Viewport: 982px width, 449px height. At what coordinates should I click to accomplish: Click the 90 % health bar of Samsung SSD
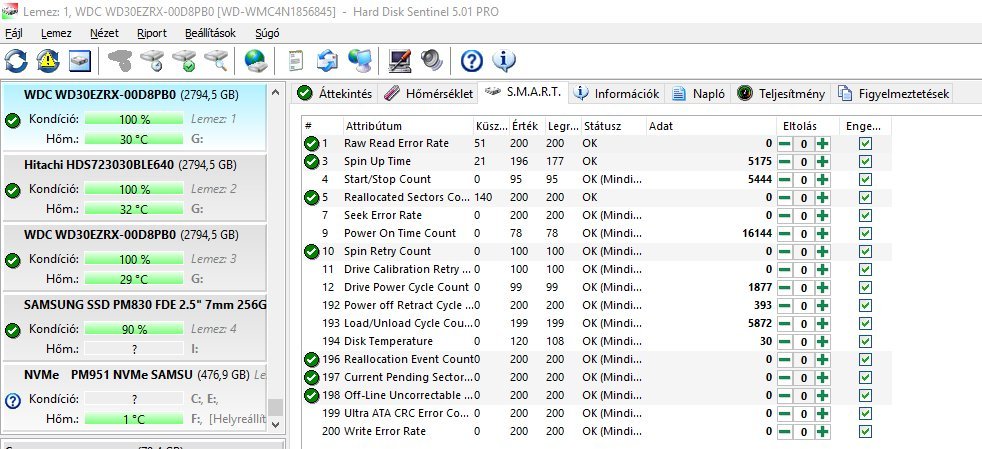[134, 329]
